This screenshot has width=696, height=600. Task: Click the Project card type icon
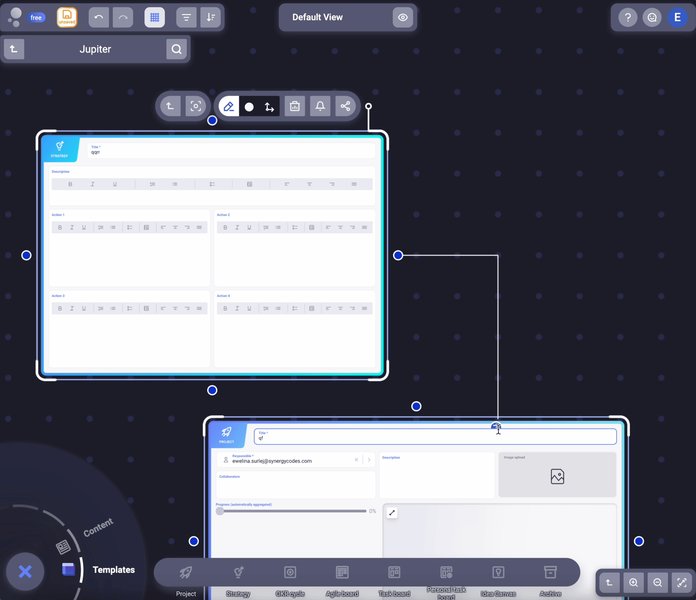point(226,434)
